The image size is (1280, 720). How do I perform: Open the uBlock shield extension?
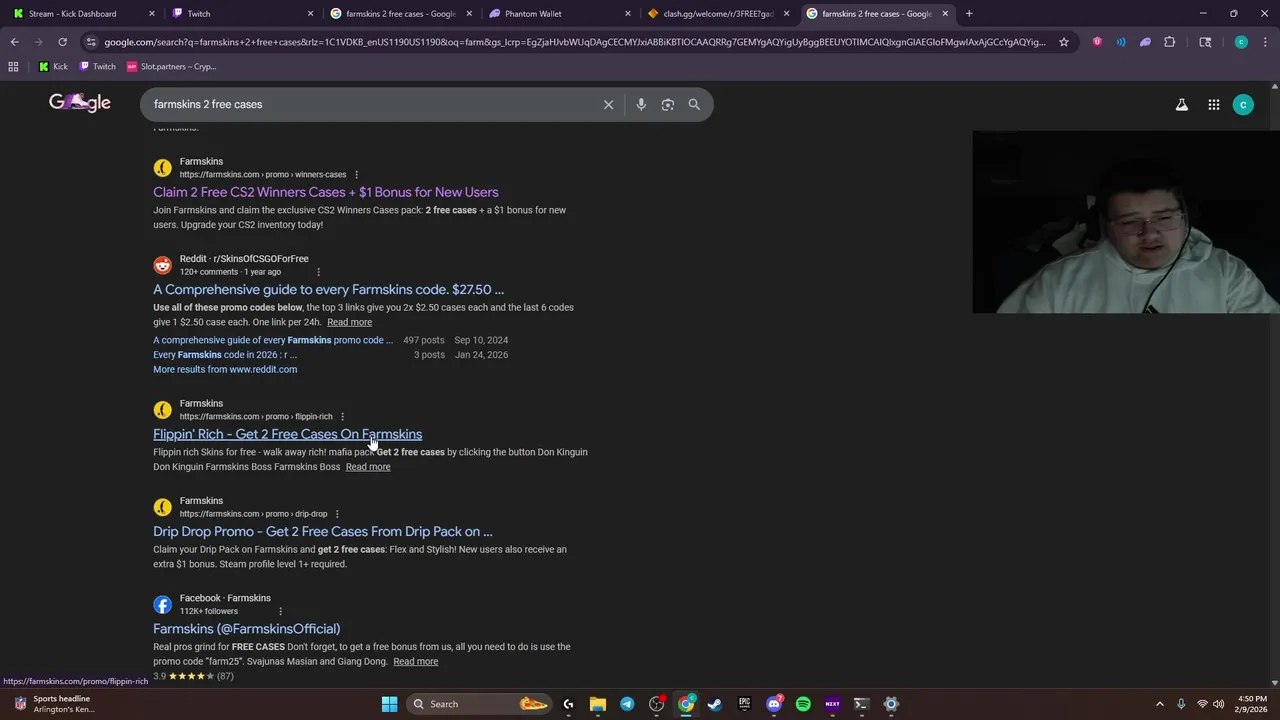(1097, 42)
